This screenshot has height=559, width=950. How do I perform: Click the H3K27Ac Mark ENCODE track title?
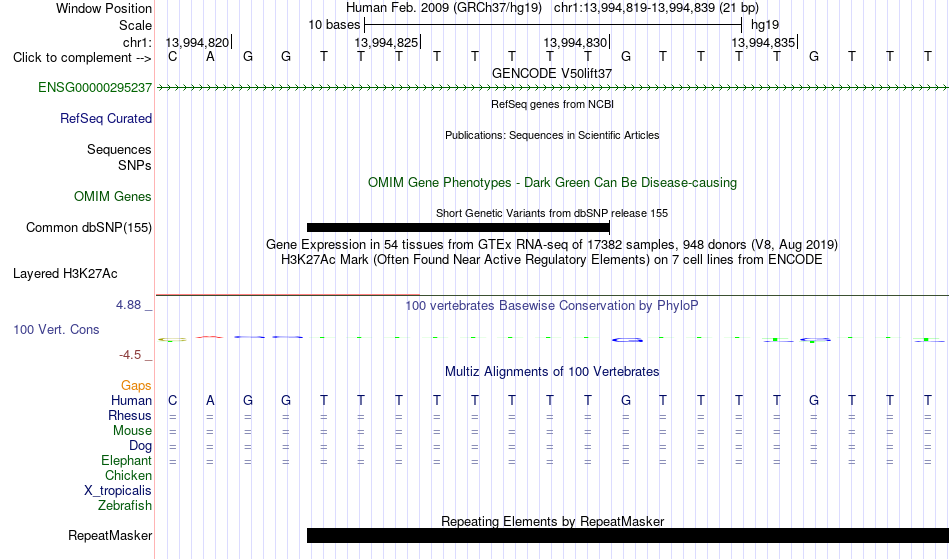[552, 260]
